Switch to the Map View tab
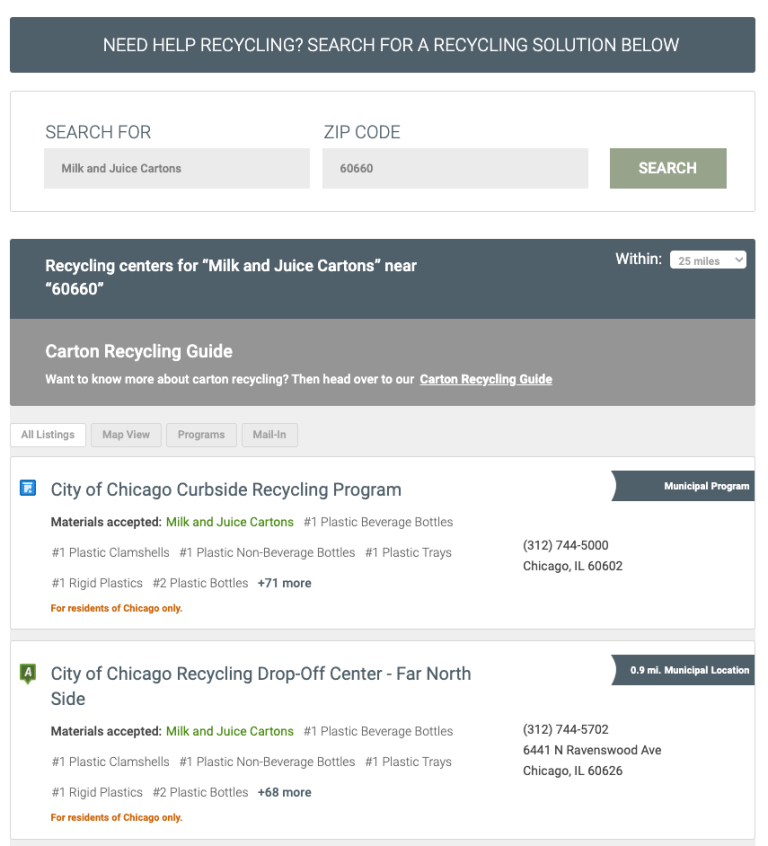 click(x=126, y=435)
